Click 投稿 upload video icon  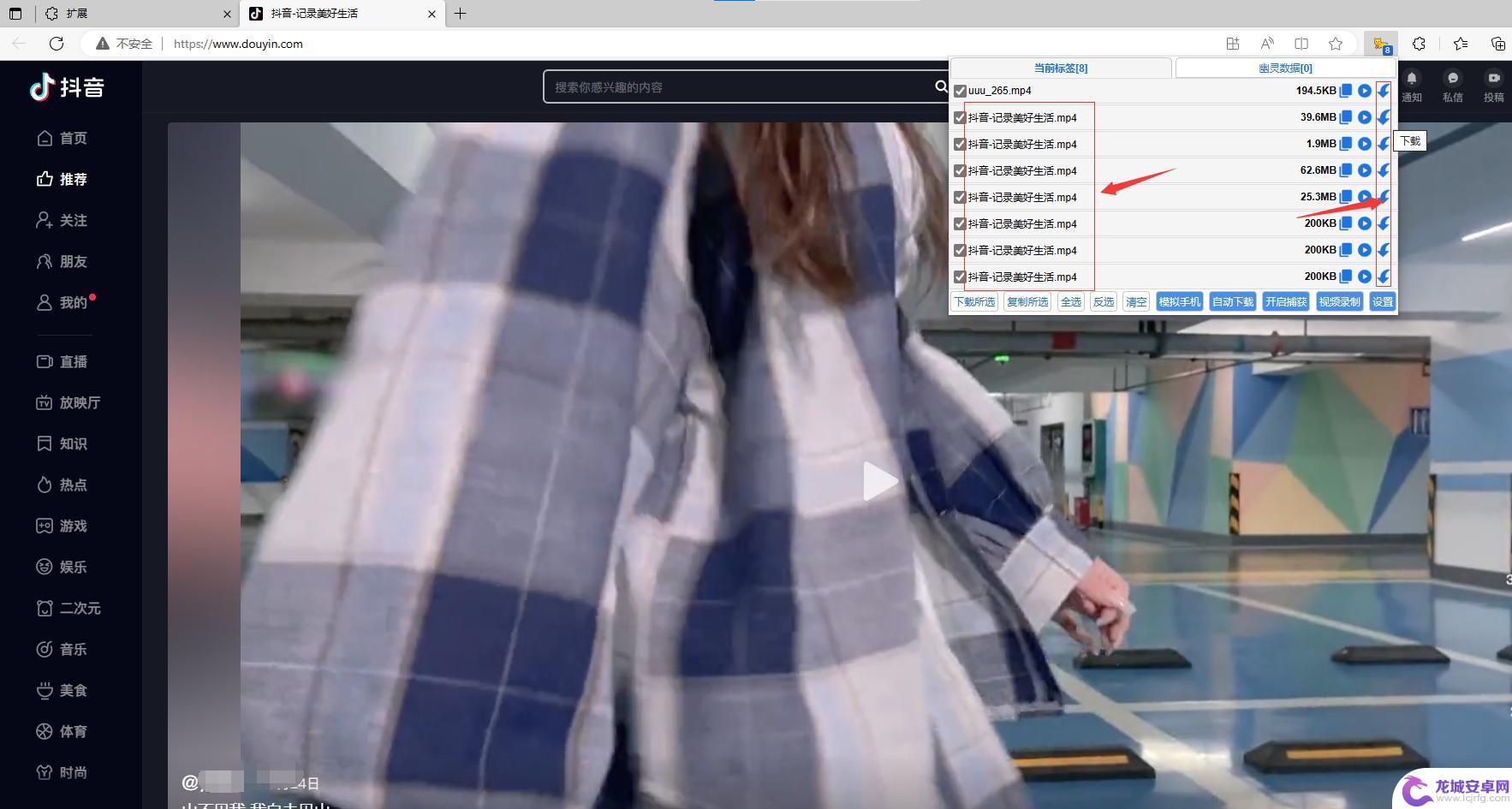[x=1494, y=86]
